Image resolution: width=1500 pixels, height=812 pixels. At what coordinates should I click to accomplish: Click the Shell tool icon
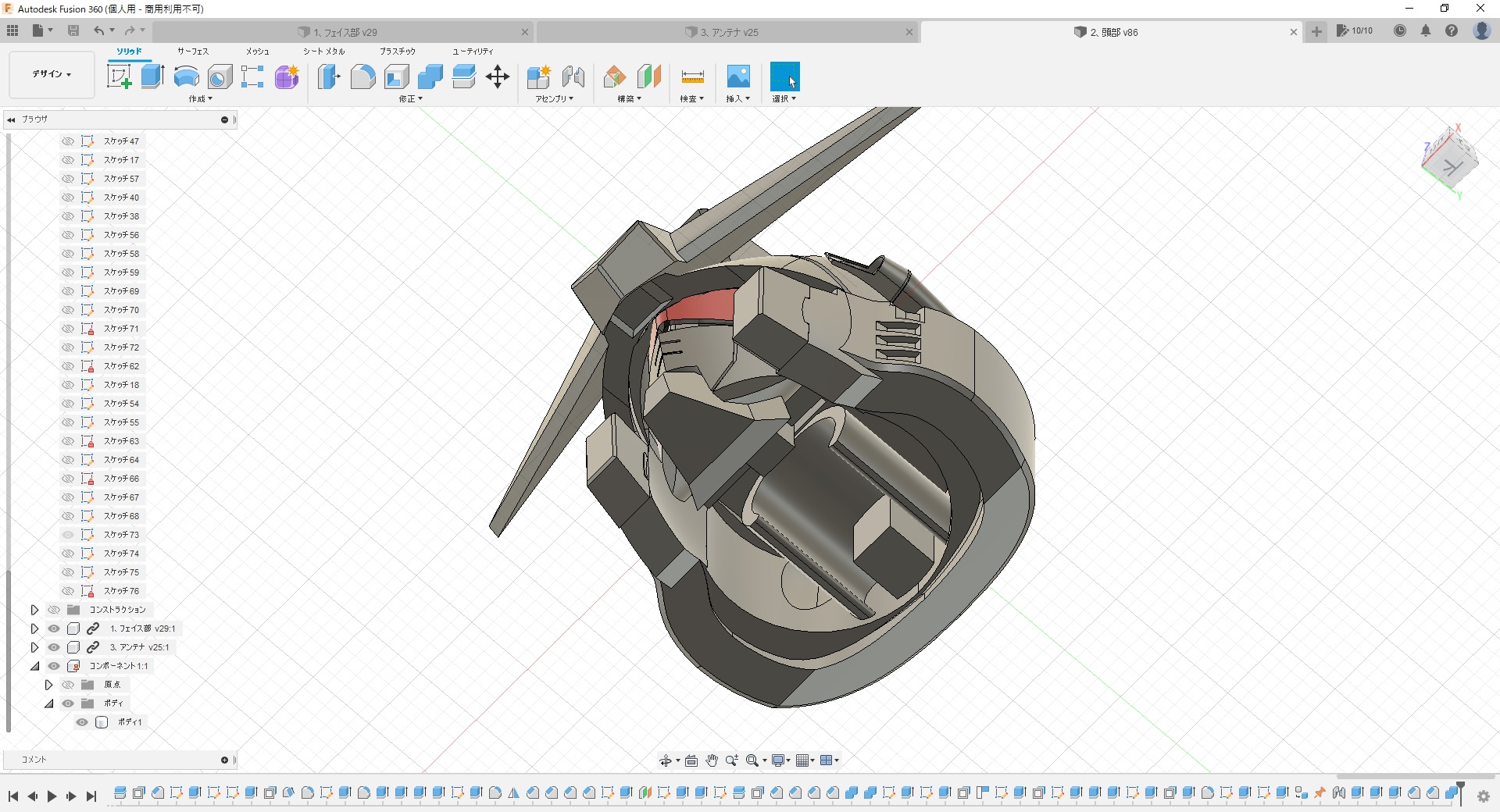(x=397, y=77)
